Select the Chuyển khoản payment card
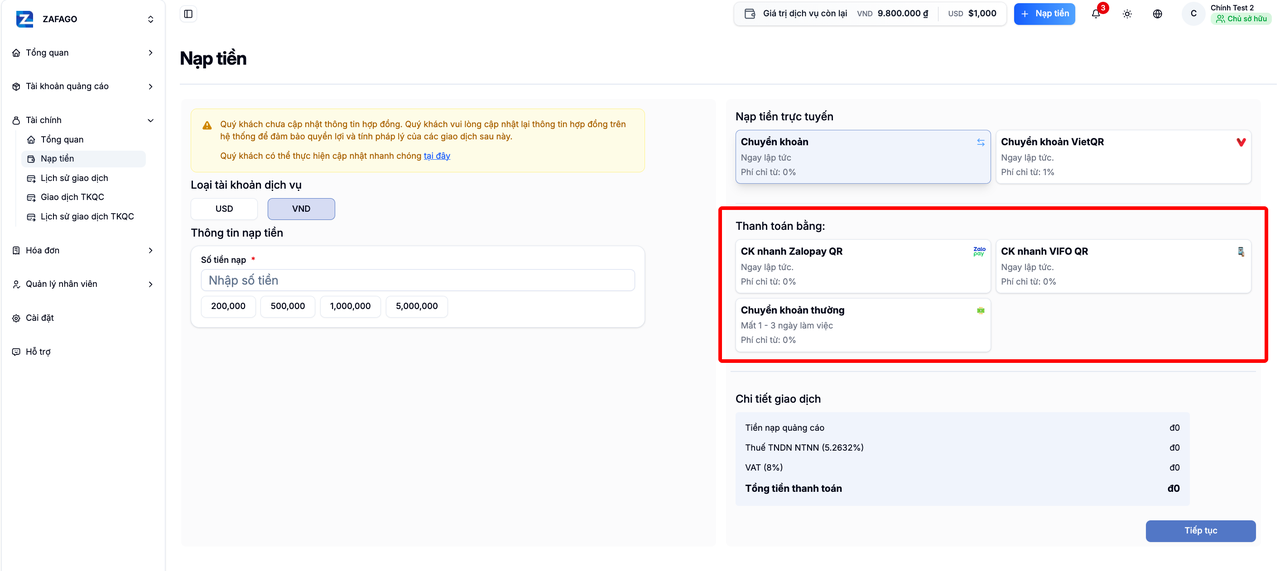This screenshot has height=571, width=1280. tap(863, 157)
